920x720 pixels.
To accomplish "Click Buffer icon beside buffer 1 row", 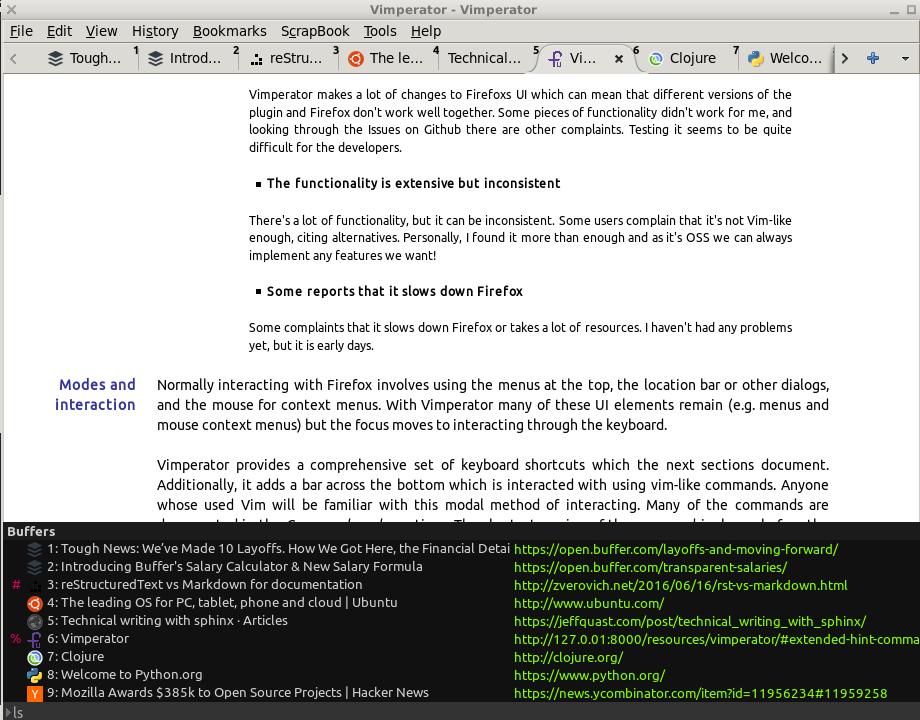I will coord(35,549).
